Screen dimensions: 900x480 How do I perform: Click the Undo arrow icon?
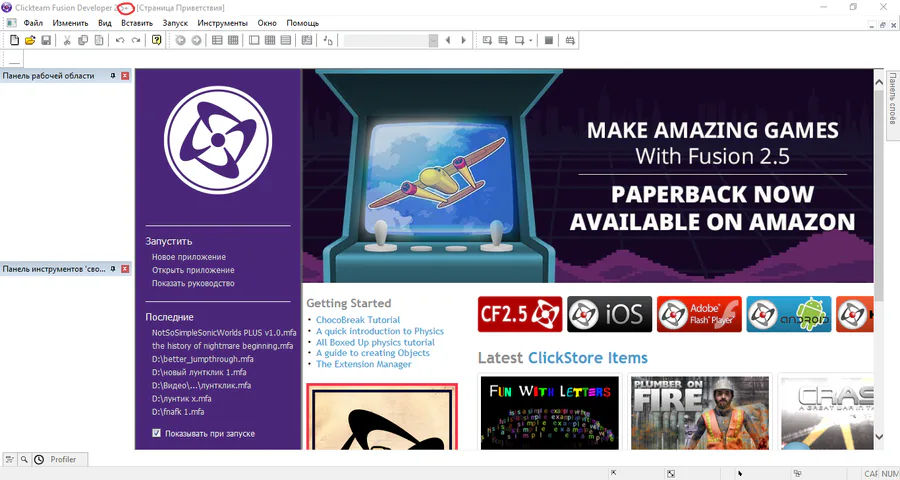point(120,40)
